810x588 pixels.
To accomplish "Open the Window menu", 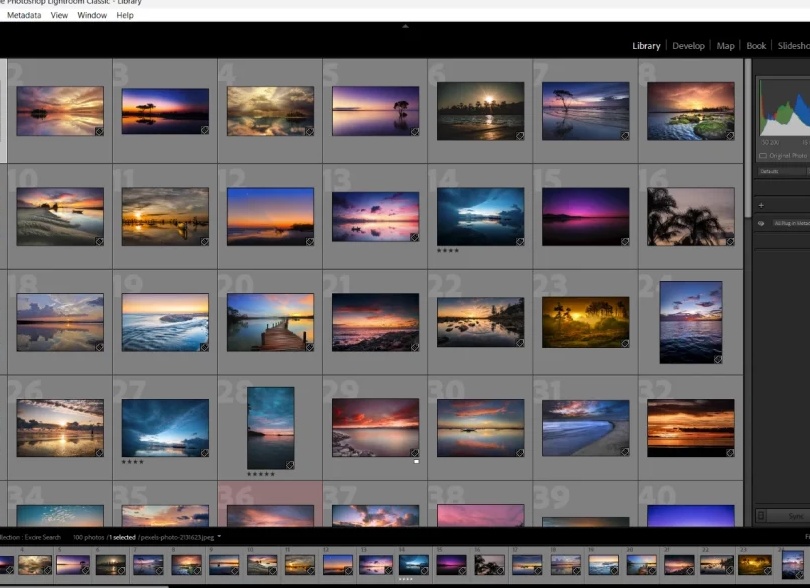I will (x=92, y=15).
